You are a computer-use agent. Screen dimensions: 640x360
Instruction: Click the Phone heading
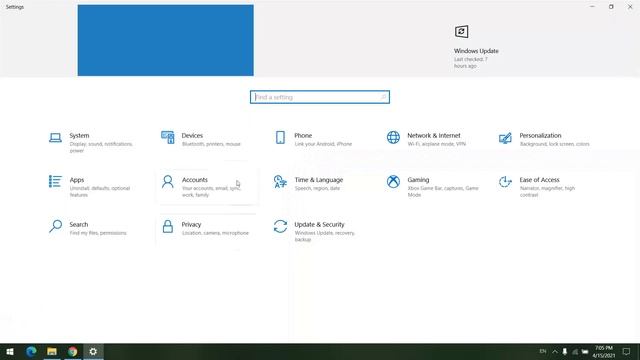coord(303,136)
